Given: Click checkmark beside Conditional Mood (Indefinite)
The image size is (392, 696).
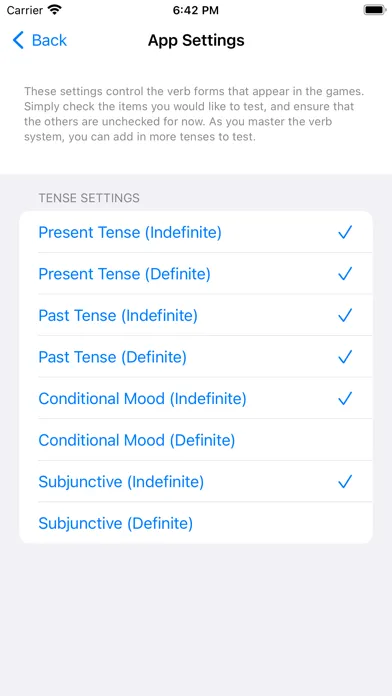Looking at the screenshot, I should [x=345, y=399].
